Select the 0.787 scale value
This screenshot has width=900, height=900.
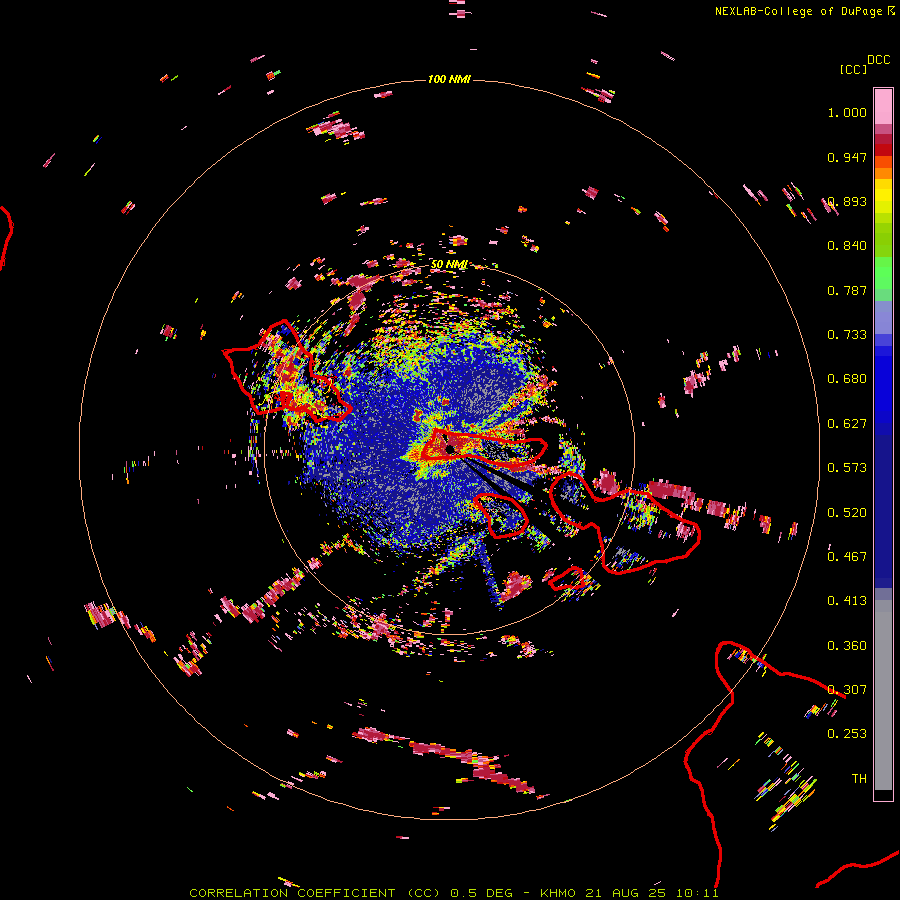(x=847, y=290)
